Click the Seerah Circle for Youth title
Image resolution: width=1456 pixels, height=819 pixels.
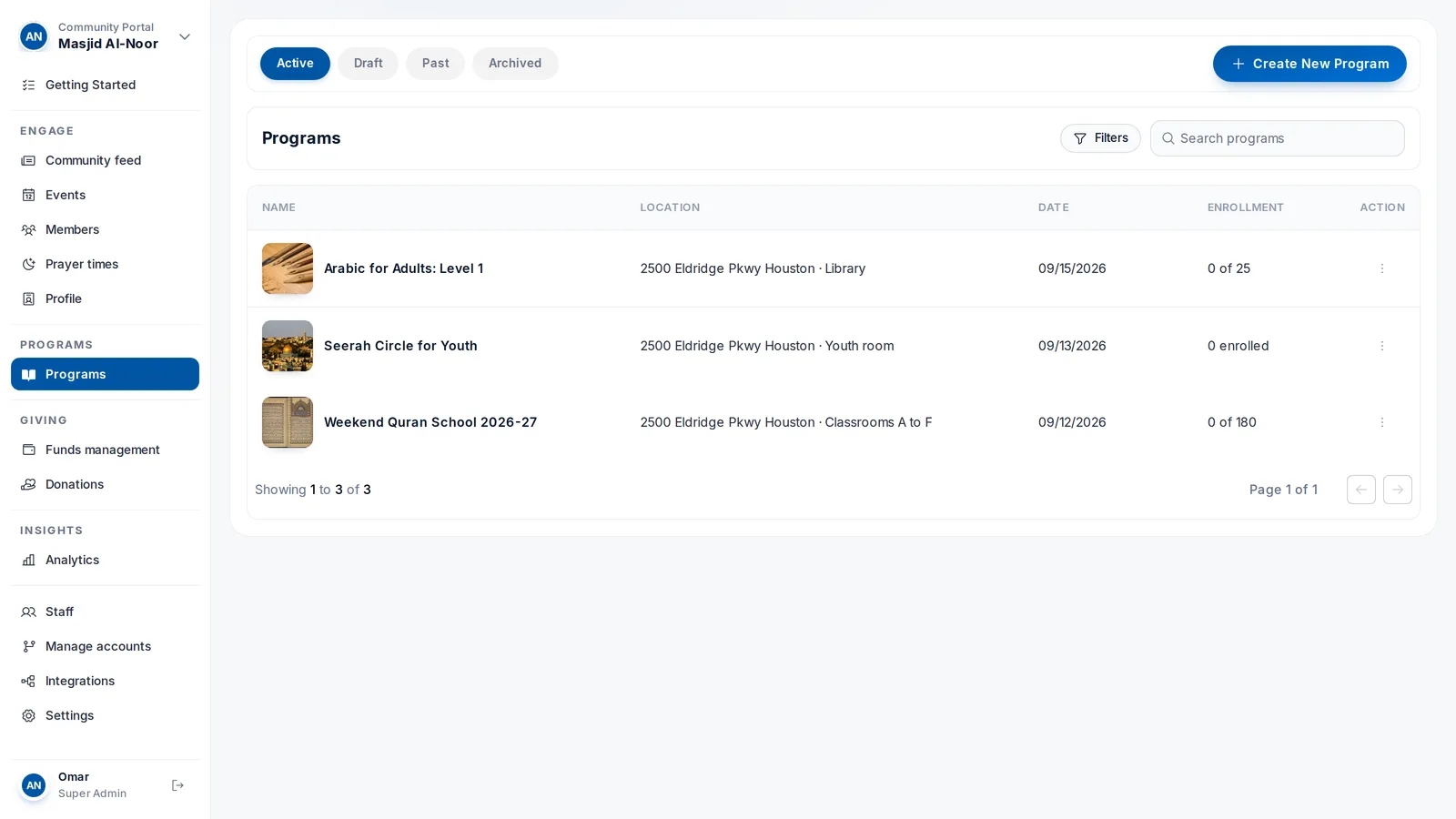[x=400, y=346]
